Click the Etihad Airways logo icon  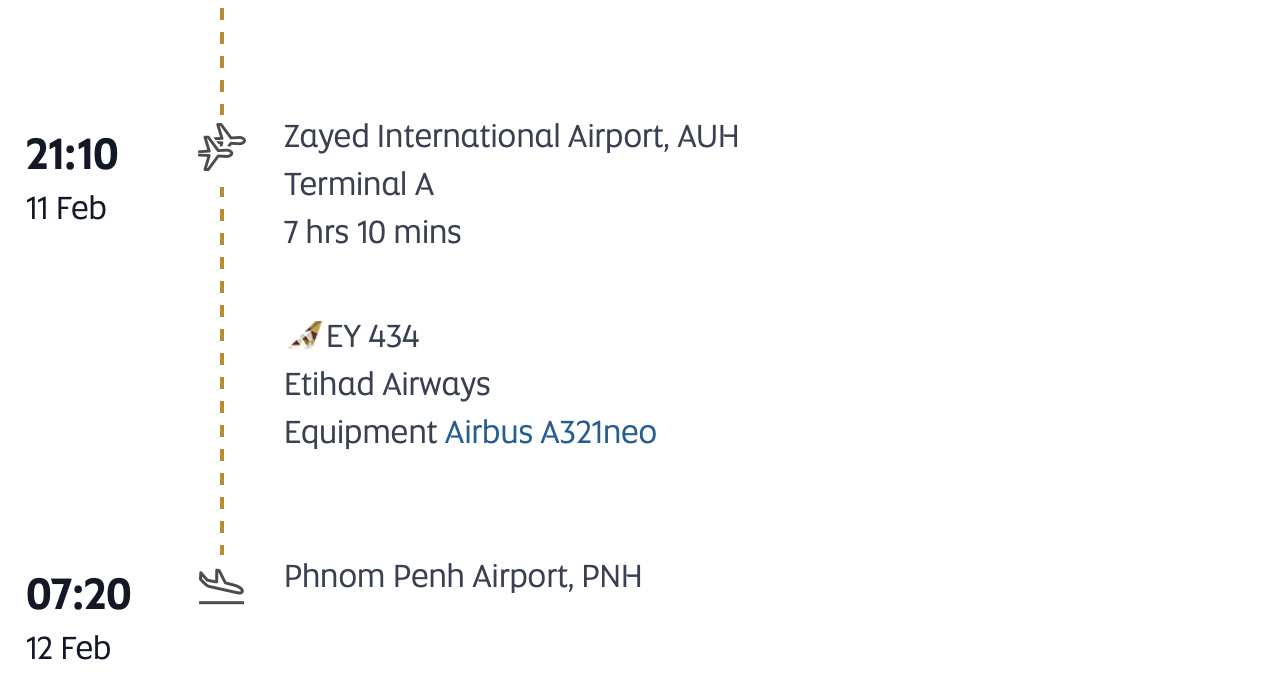click(x=304, y=335)
